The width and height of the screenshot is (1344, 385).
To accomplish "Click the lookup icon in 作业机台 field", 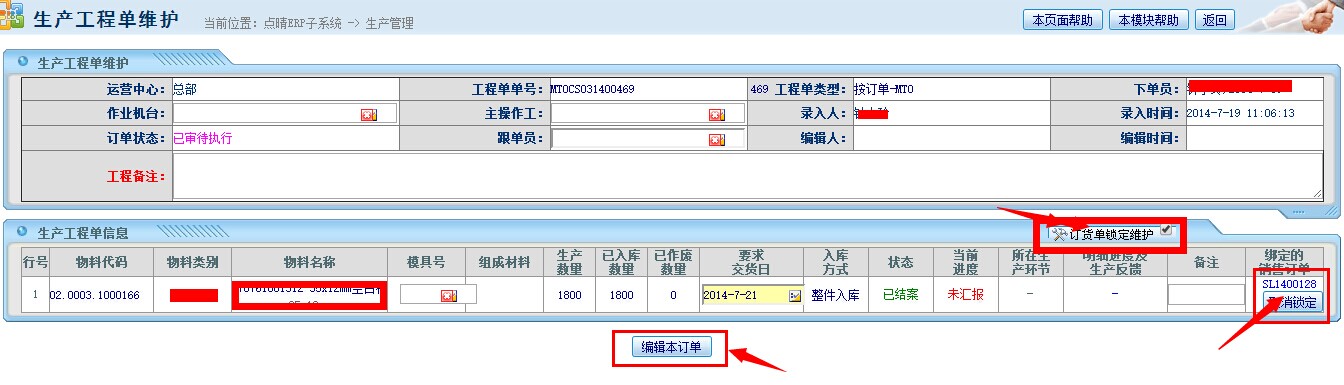I will 368,115.
